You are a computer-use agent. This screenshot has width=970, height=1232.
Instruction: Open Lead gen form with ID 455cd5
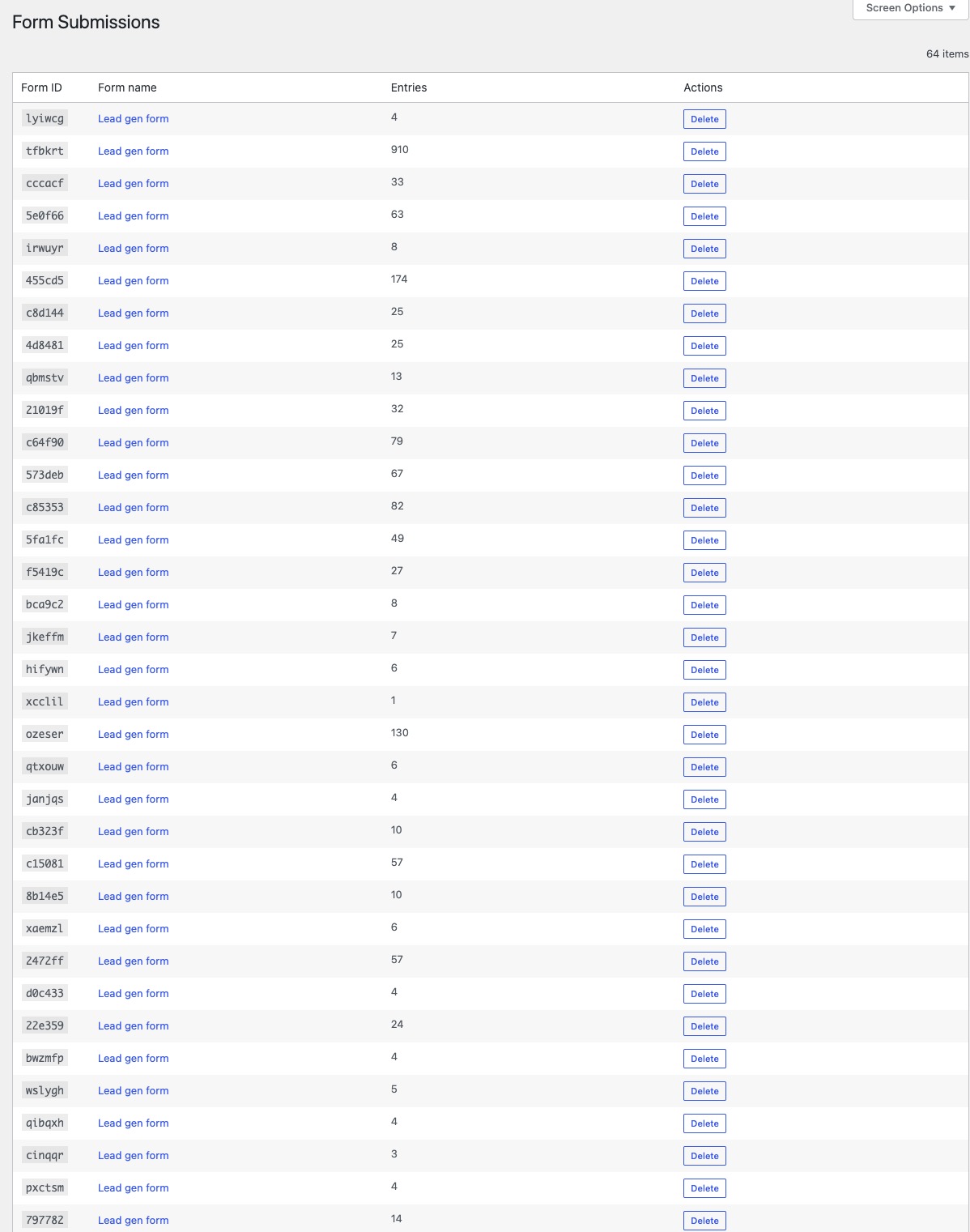point(134,281)
